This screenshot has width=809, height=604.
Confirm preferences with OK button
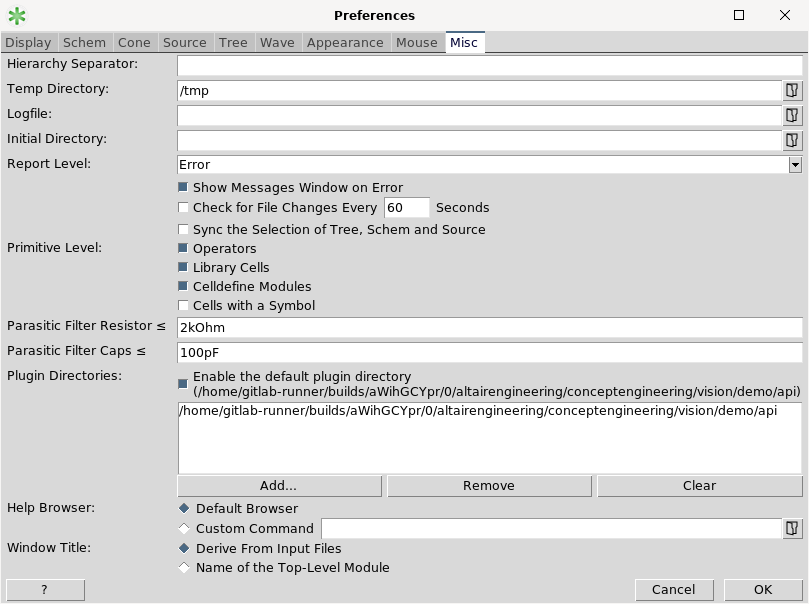click(x=763, y=590)
